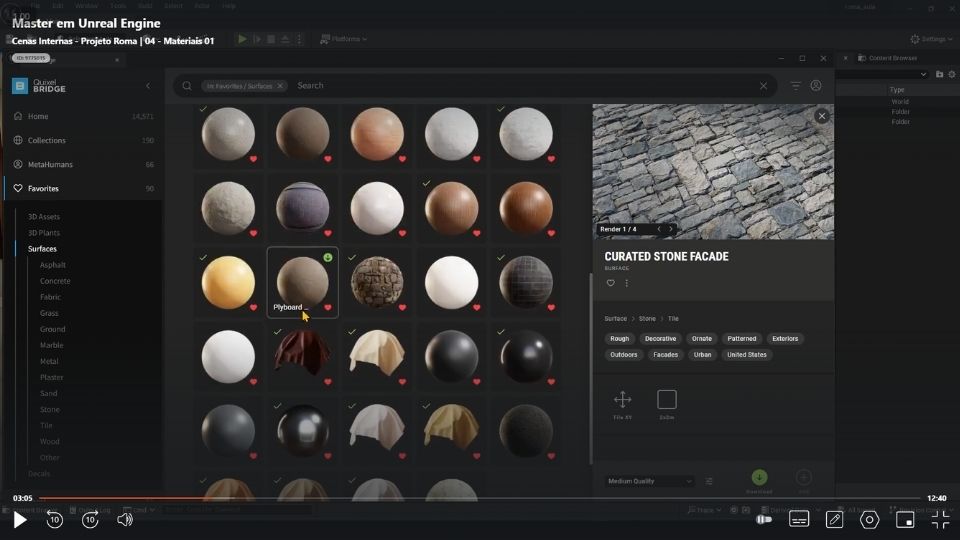The width and height of the screenshot is (960, 540).
Task: Click the playback speed icon
Action: [x=763, y=519]
